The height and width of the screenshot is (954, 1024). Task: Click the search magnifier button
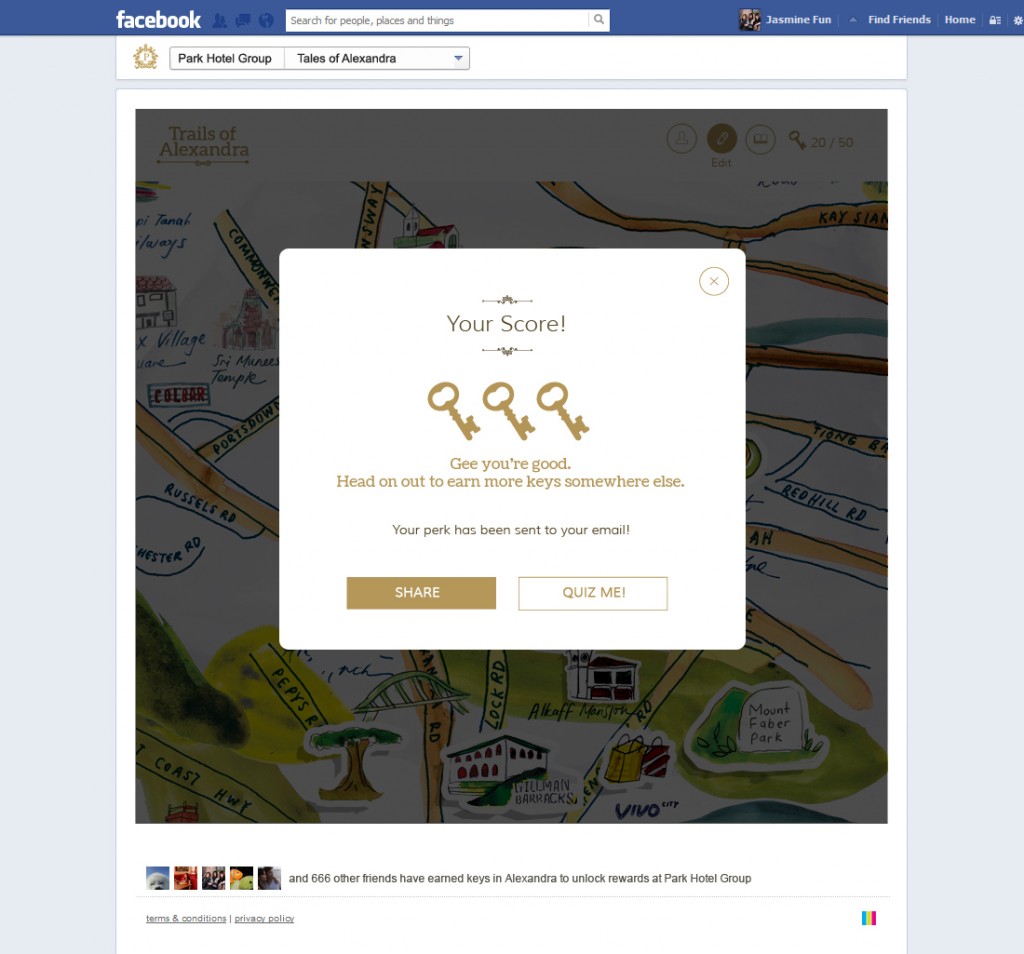point(599,20)
